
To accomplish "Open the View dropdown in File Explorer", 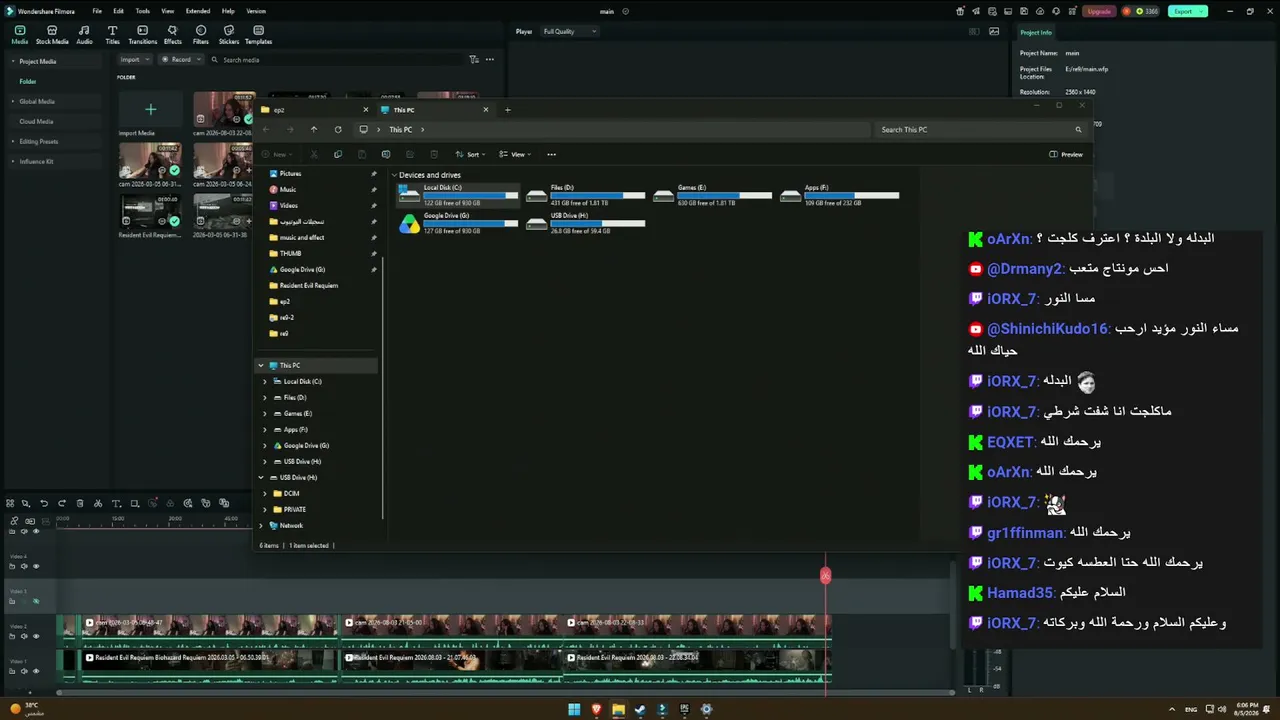I will (515, 154).
